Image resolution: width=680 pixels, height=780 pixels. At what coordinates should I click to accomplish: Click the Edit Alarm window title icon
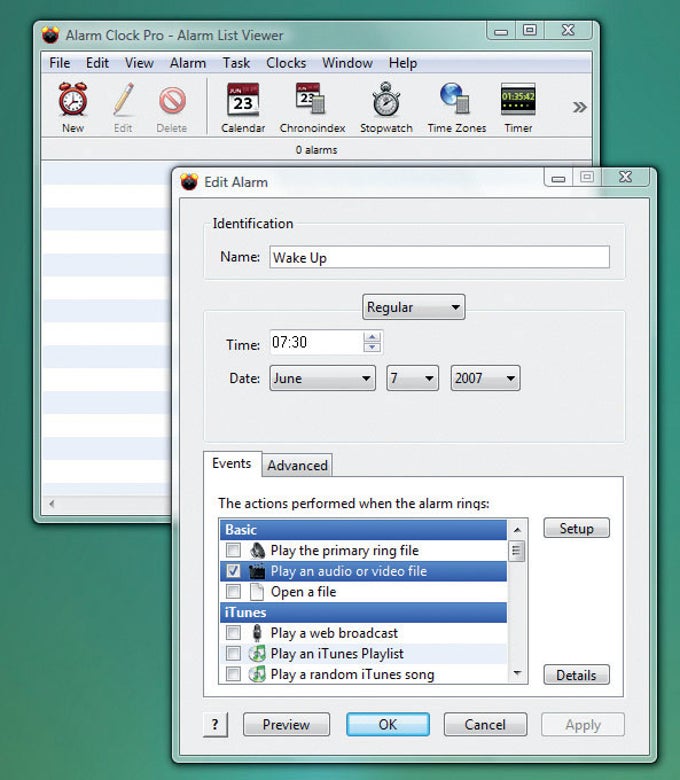(189, 182)
